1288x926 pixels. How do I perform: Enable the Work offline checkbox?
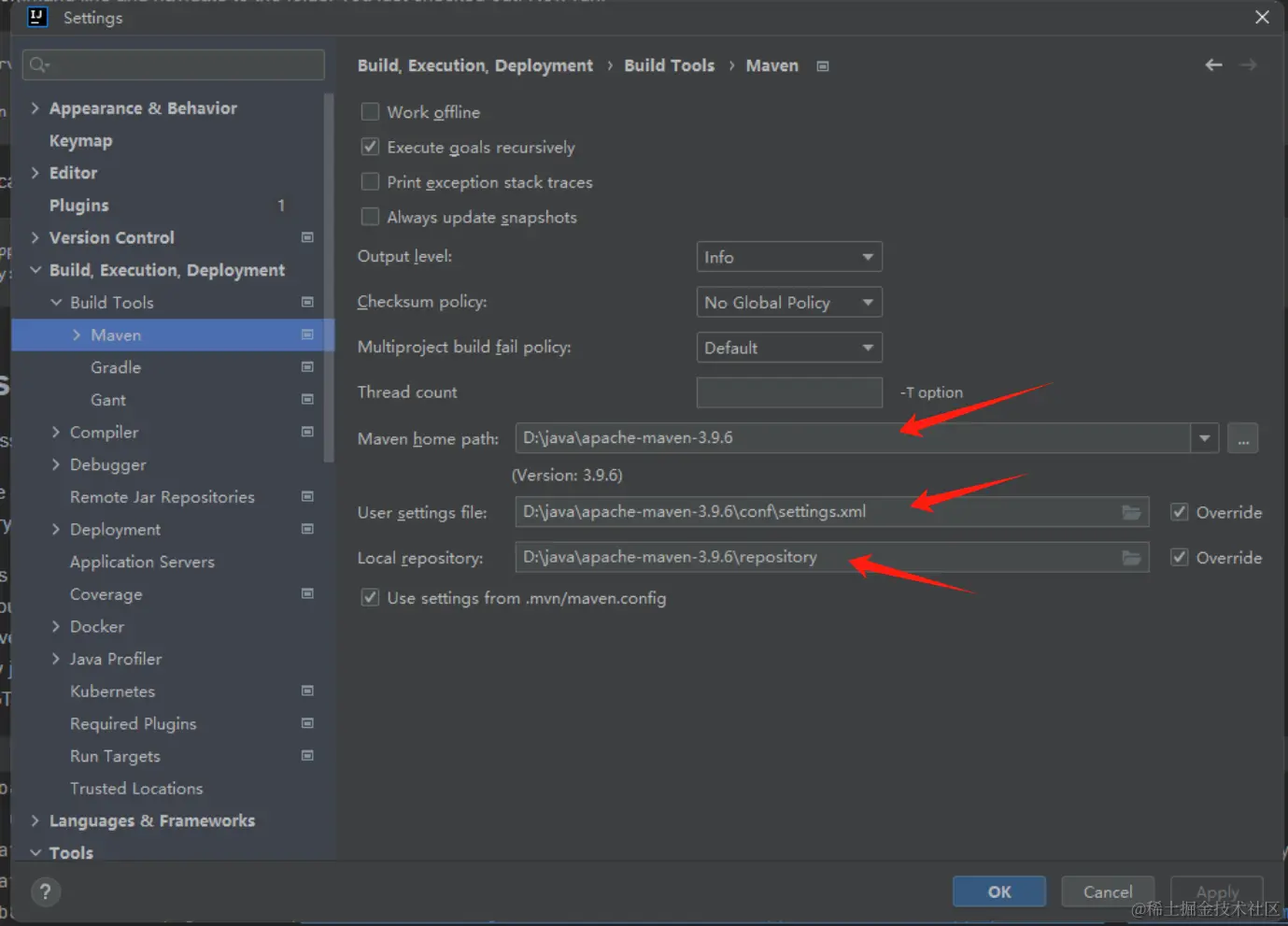click(x=371, y=112)
